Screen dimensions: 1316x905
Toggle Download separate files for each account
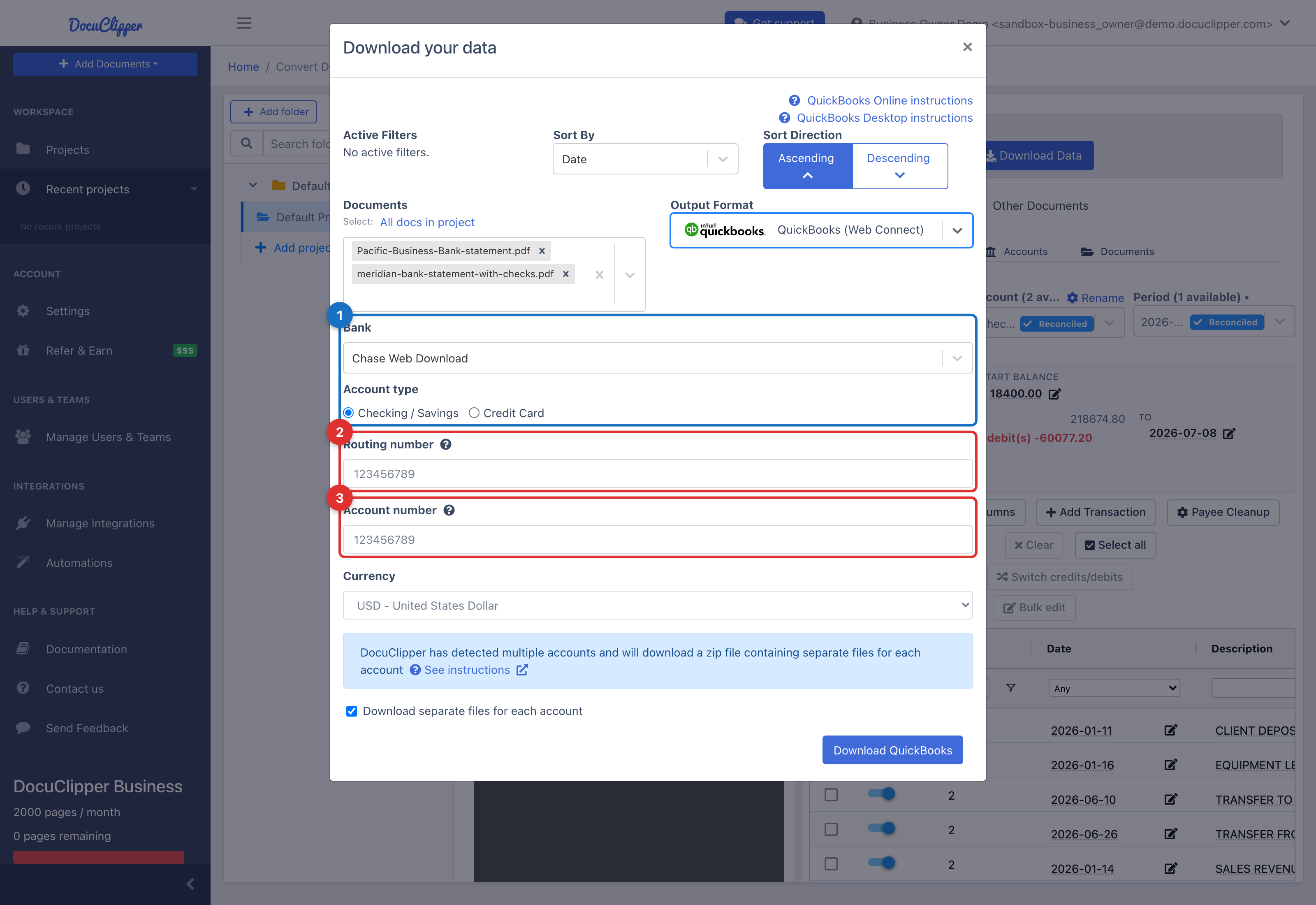351,711
